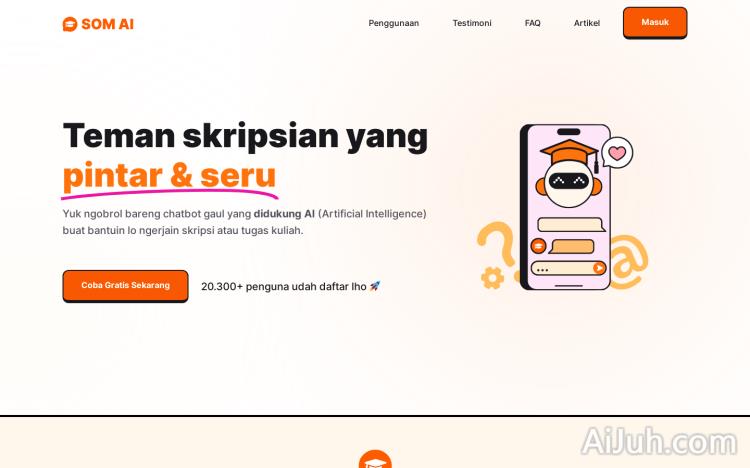The width and height of the screenshot is (750, 468).
Task: Click the heart speech bubble icon
Action: tap(617, 153)
